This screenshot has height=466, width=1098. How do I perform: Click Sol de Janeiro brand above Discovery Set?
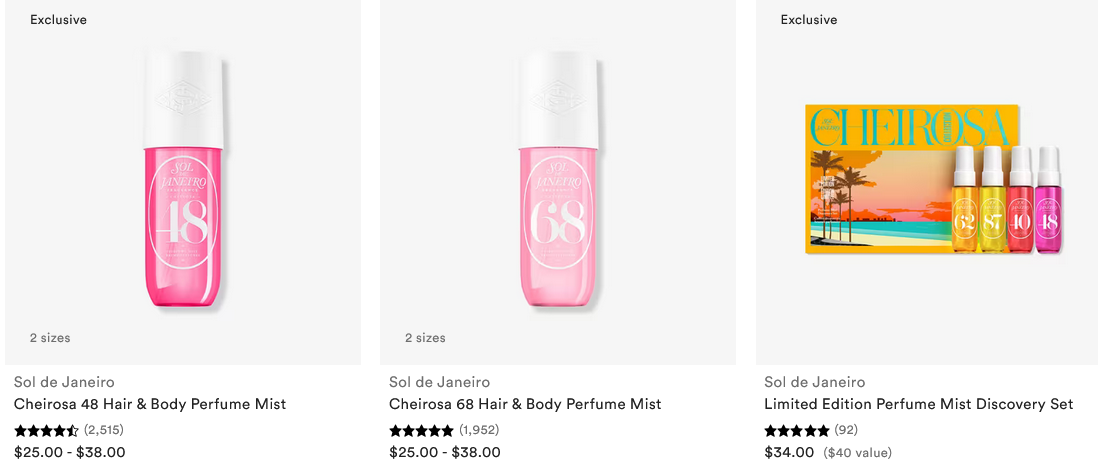pos(814,382)
